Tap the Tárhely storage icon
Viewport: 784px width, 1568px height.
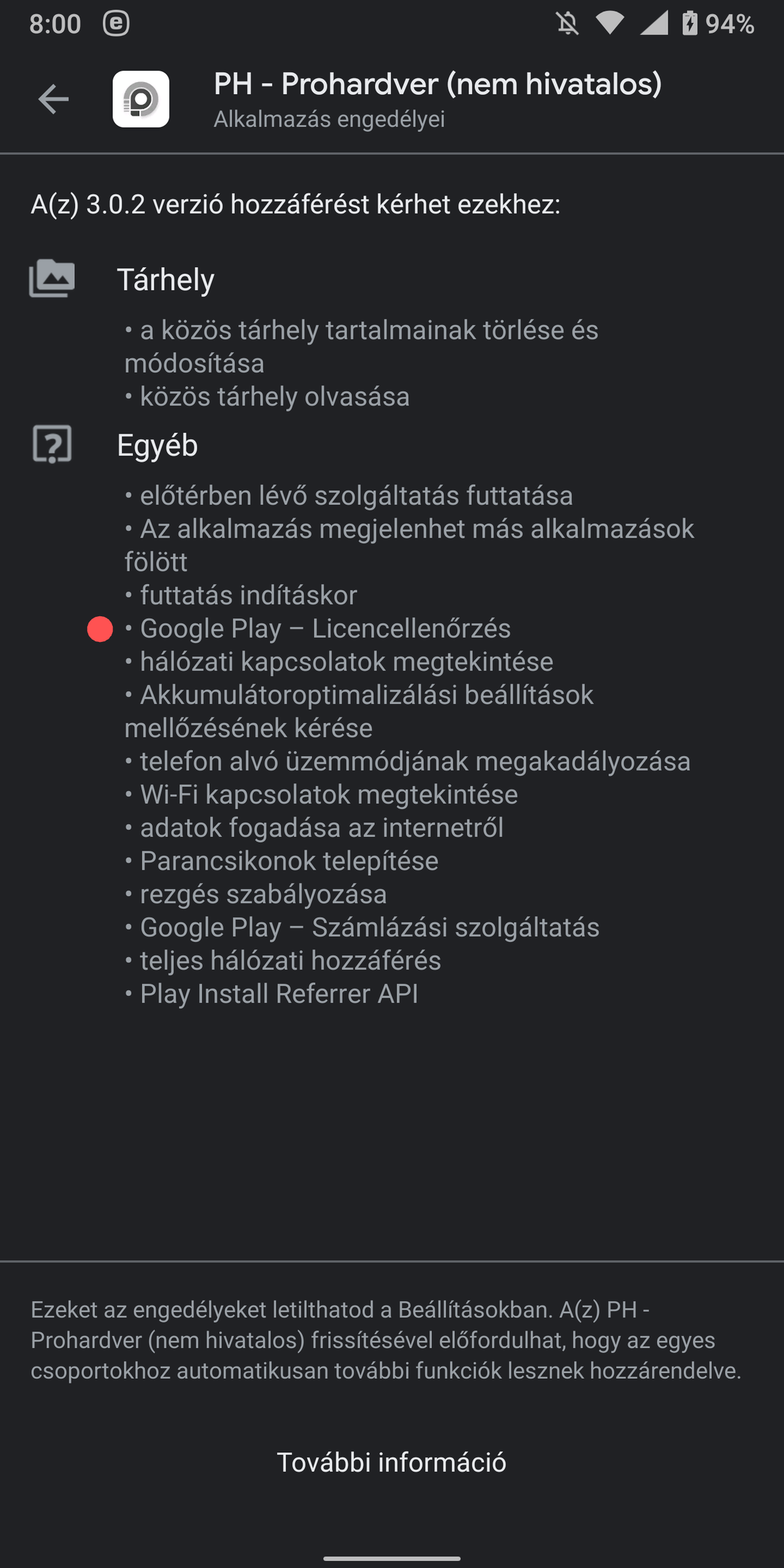point(51,278)
